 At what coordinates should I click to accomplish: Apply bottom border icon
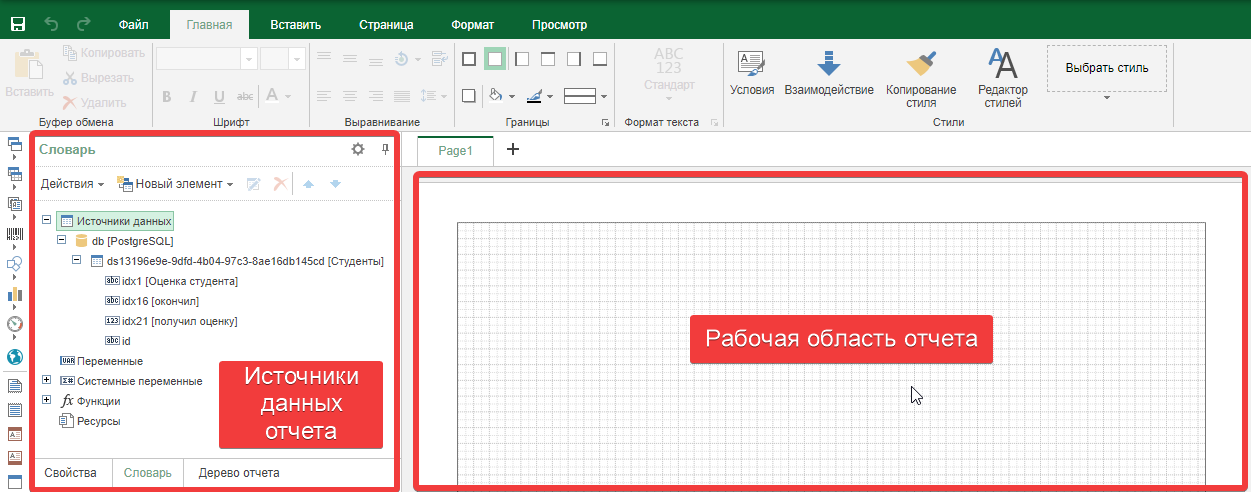click(599, 59)
